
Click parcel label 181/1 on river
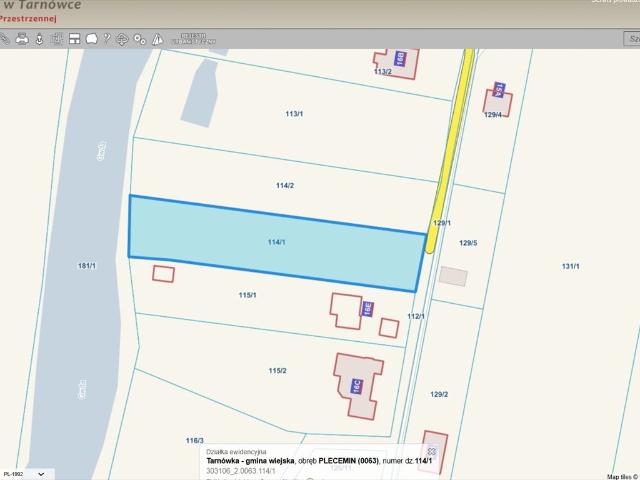click(87, 266)
